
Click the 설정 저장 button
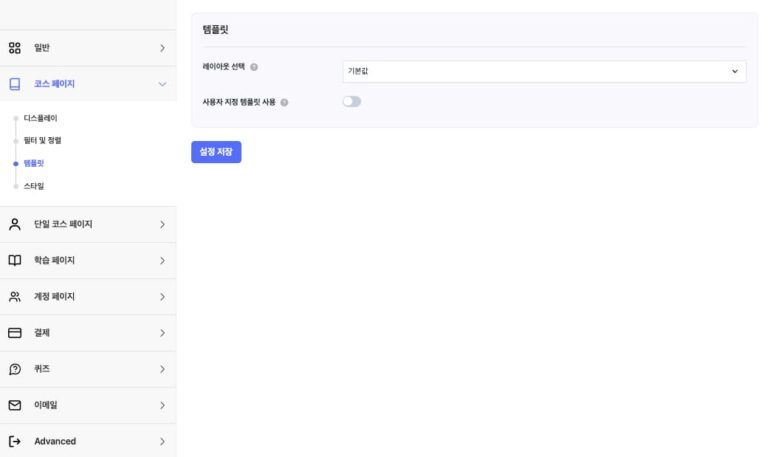coord(216,152)
